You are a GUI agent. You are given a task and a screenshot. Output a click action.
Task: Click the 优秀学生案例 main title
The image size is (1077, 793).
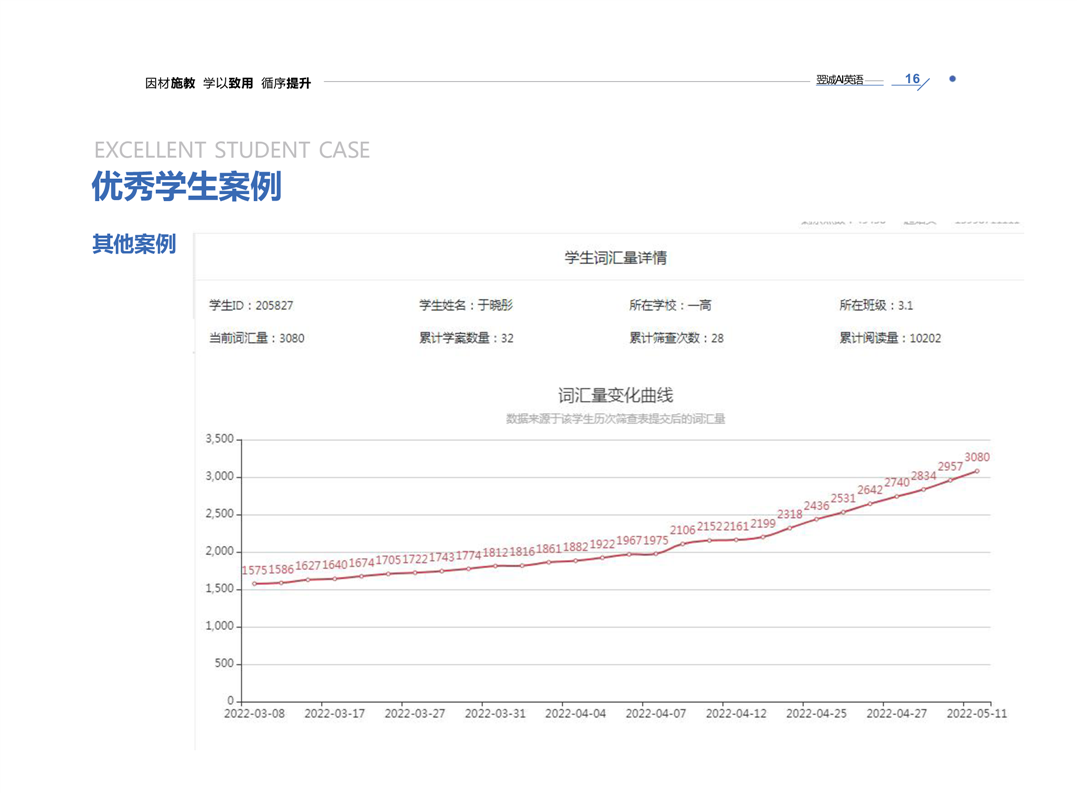point(187,186)
